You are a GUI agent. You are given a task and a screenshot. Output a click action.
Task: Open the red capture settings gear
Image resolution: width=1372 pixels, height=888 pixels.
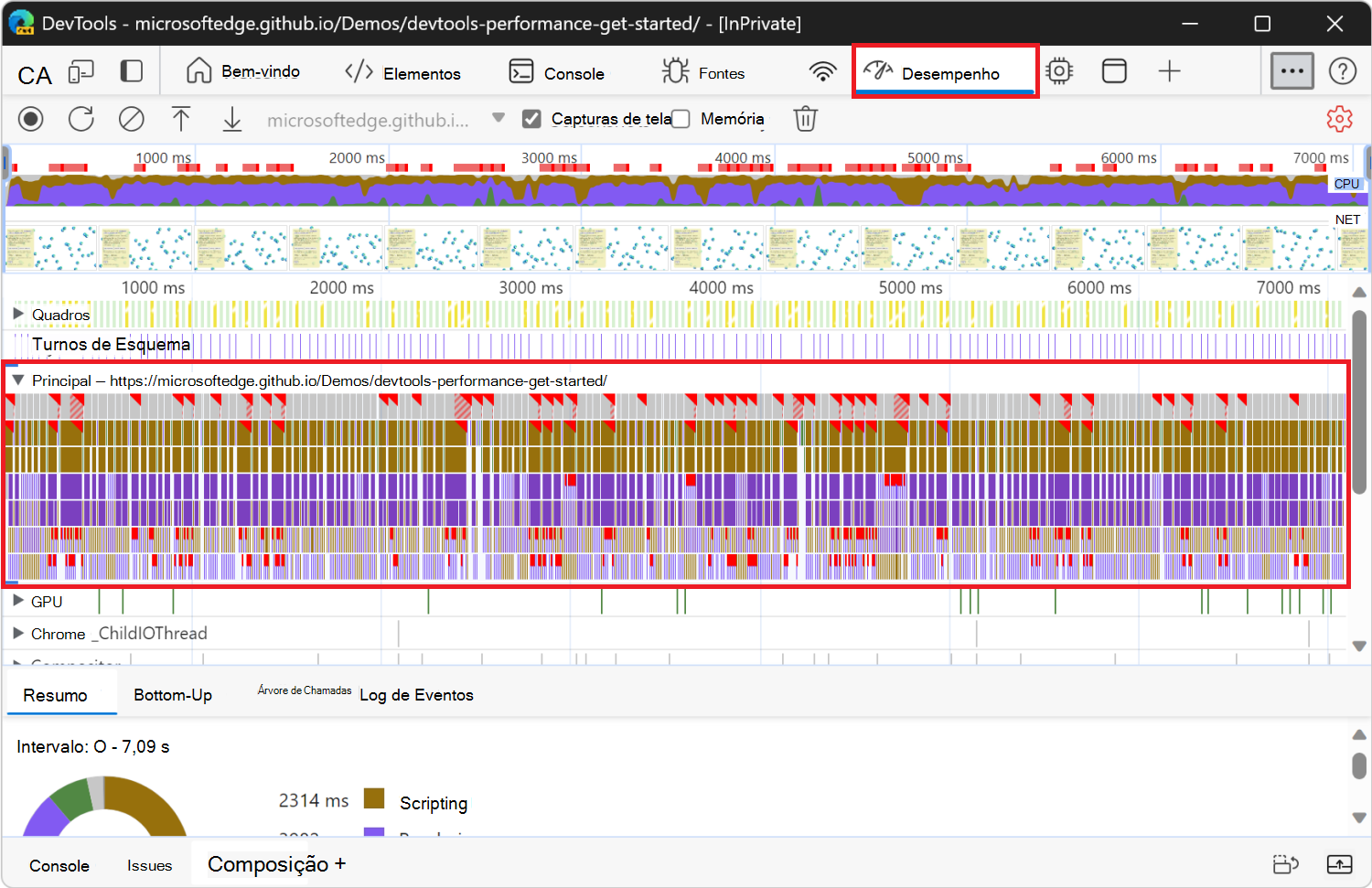[x=1339, y=119]
